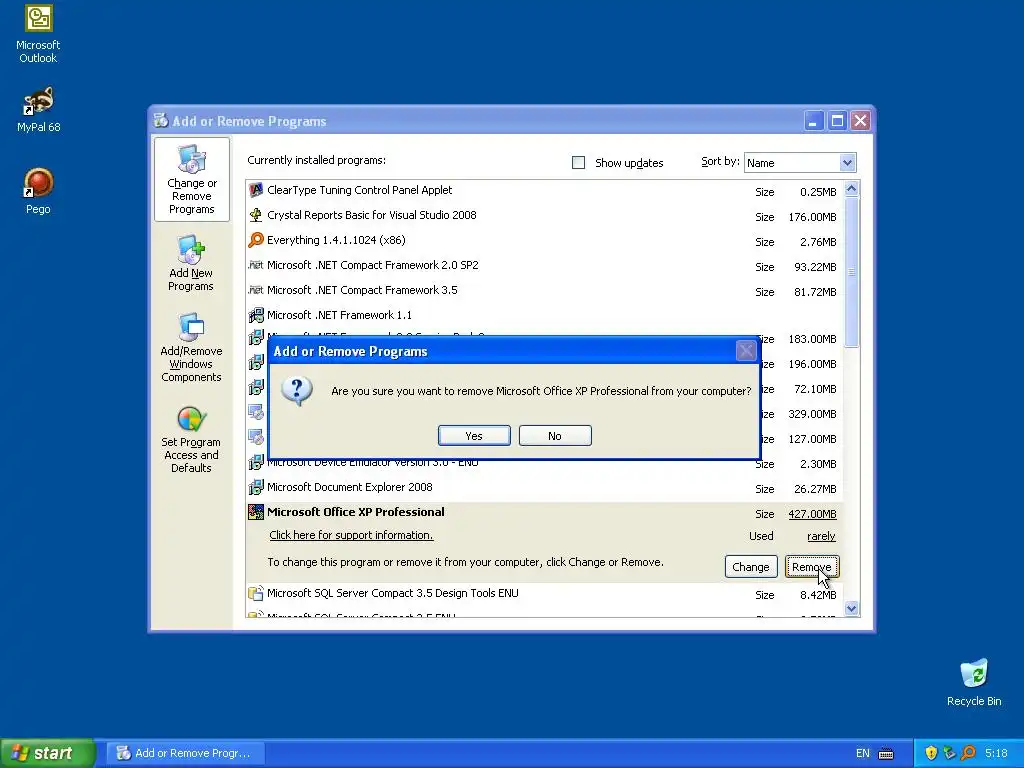Select Crystal Reports Basic for Visual Studio 2008
The width and height of the screenshot is (1024, 768).
[x=372, y=215]
